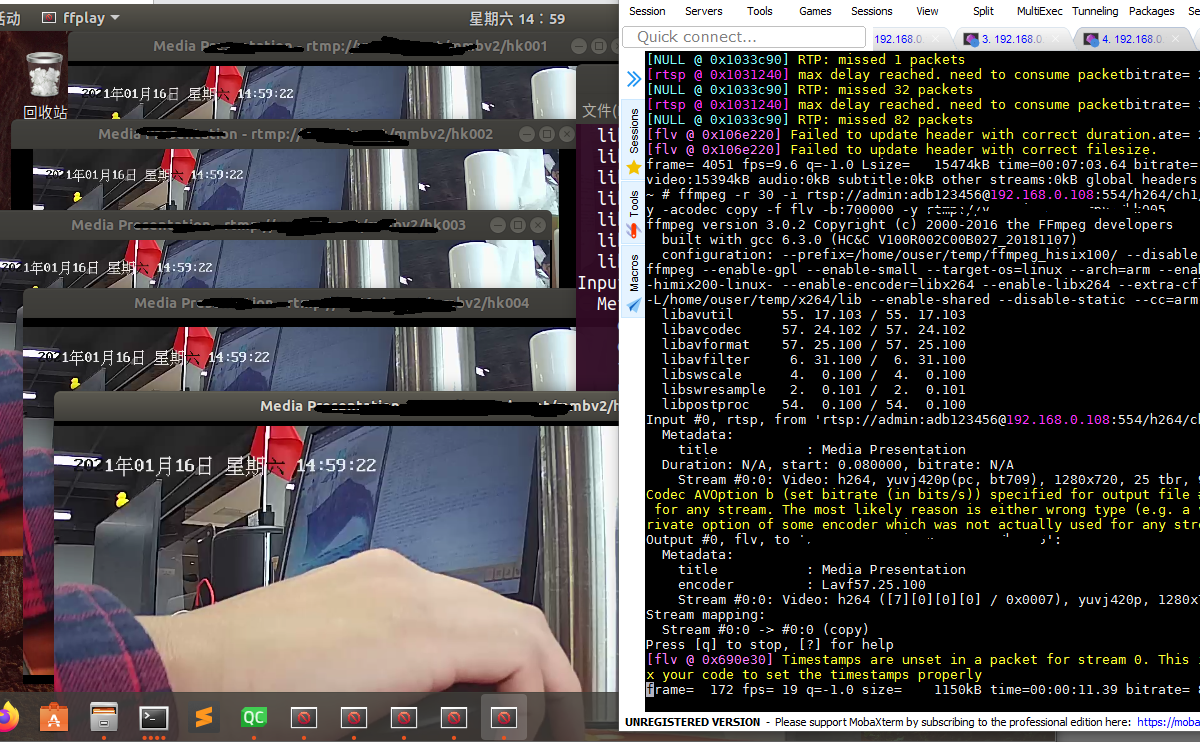
Task: Open Sublime Text from the dock
Action: [204, 717]
